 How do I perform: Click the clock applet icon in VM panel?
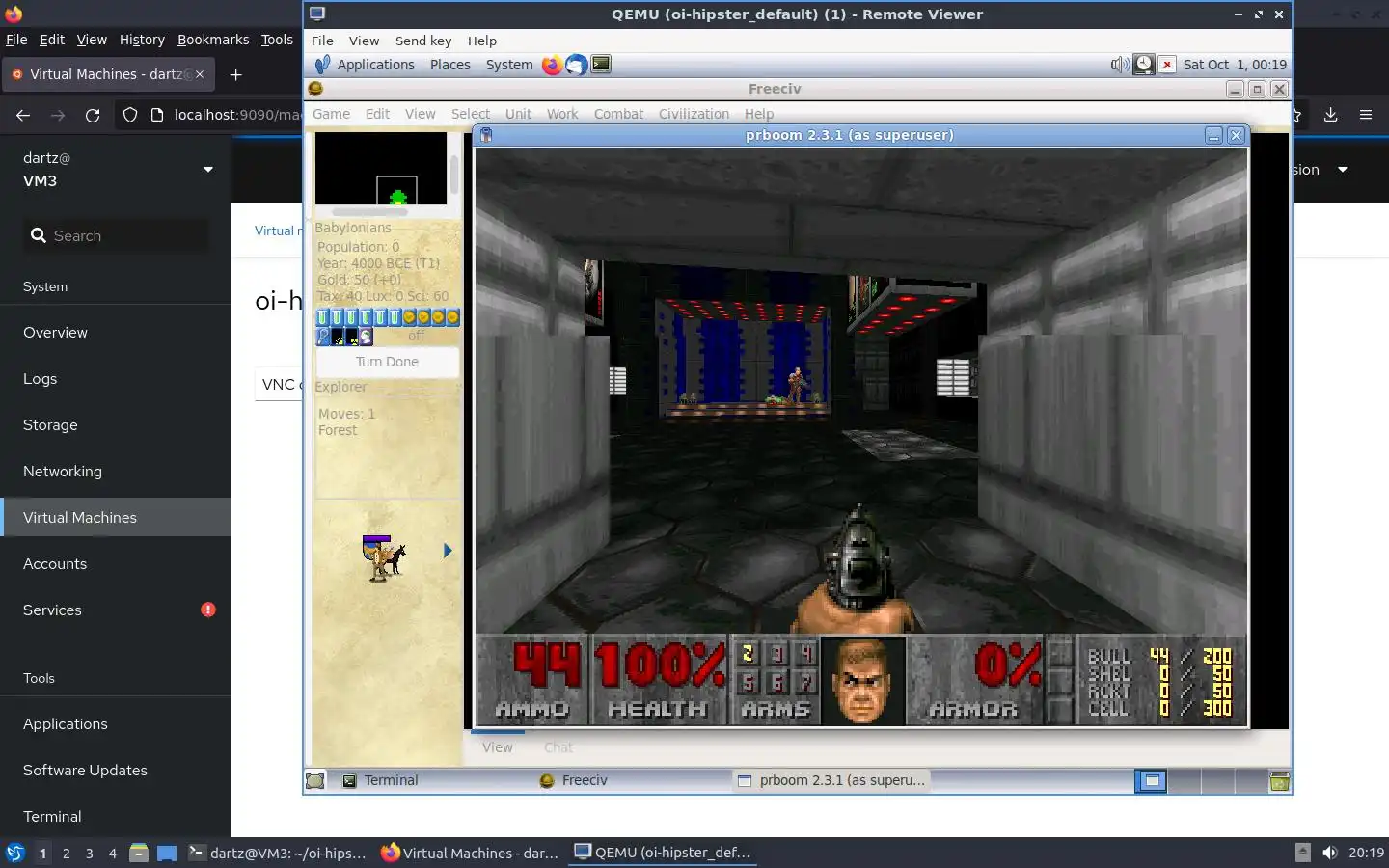(1143, 65)
